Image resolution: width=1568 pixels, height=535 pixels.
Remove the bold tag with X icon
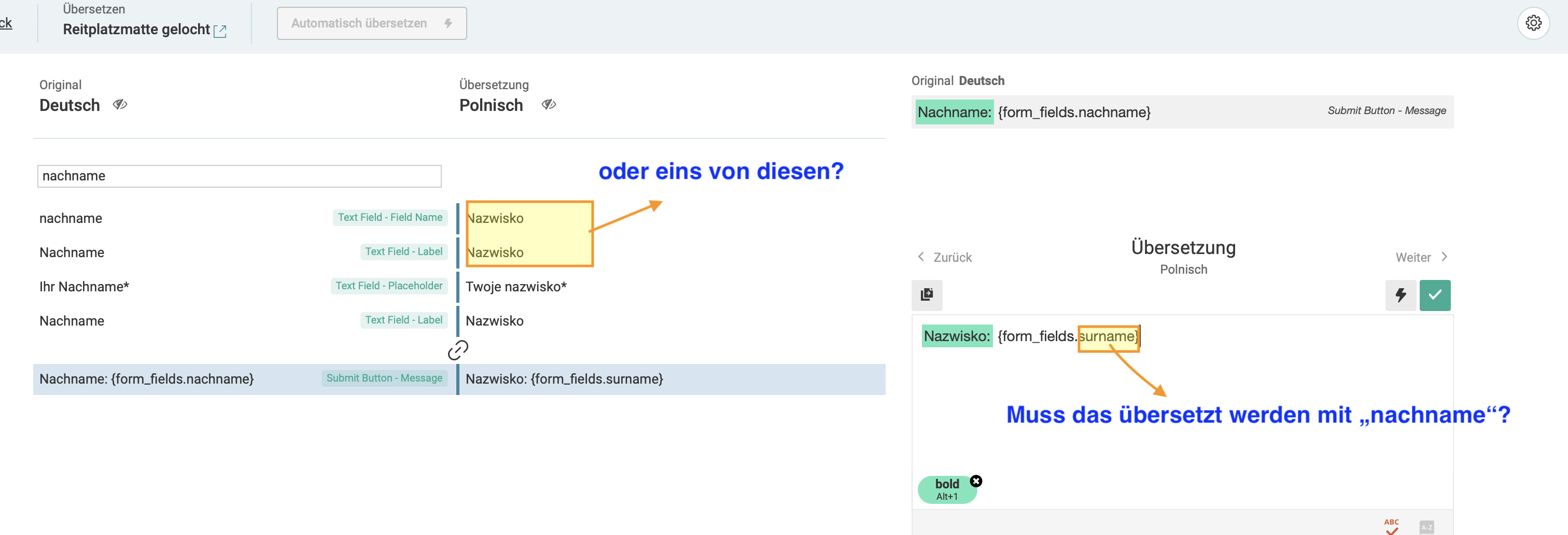[976, 481]
